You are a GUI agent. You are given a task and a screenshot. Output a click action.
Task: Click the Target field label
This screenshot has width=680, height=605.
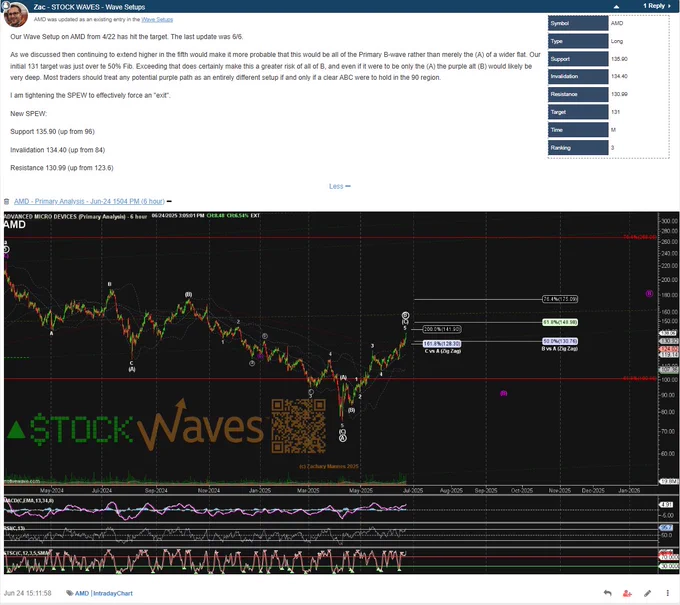coord(578,112)
